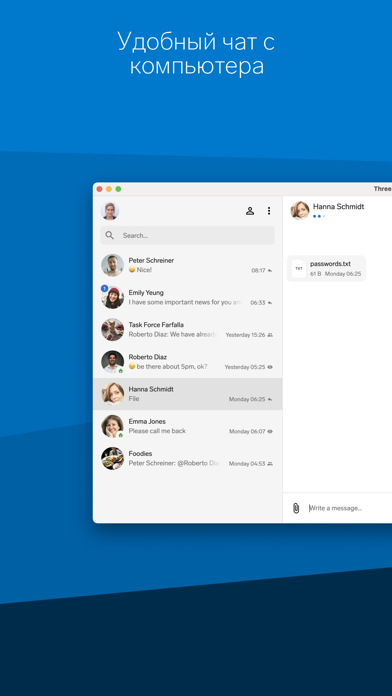Select Hanna Schmidt conversation row
The width and height of the screenshot is (392, 696).
(x=187, y=394)
